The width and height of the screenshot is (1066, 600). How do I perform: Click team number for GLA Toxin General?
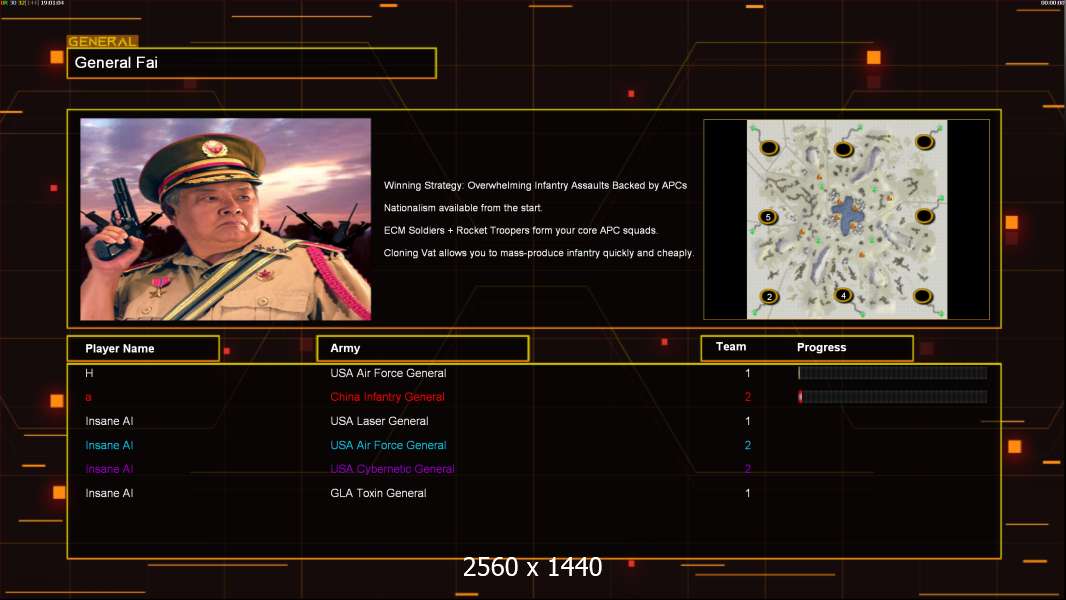pos(748,493)
